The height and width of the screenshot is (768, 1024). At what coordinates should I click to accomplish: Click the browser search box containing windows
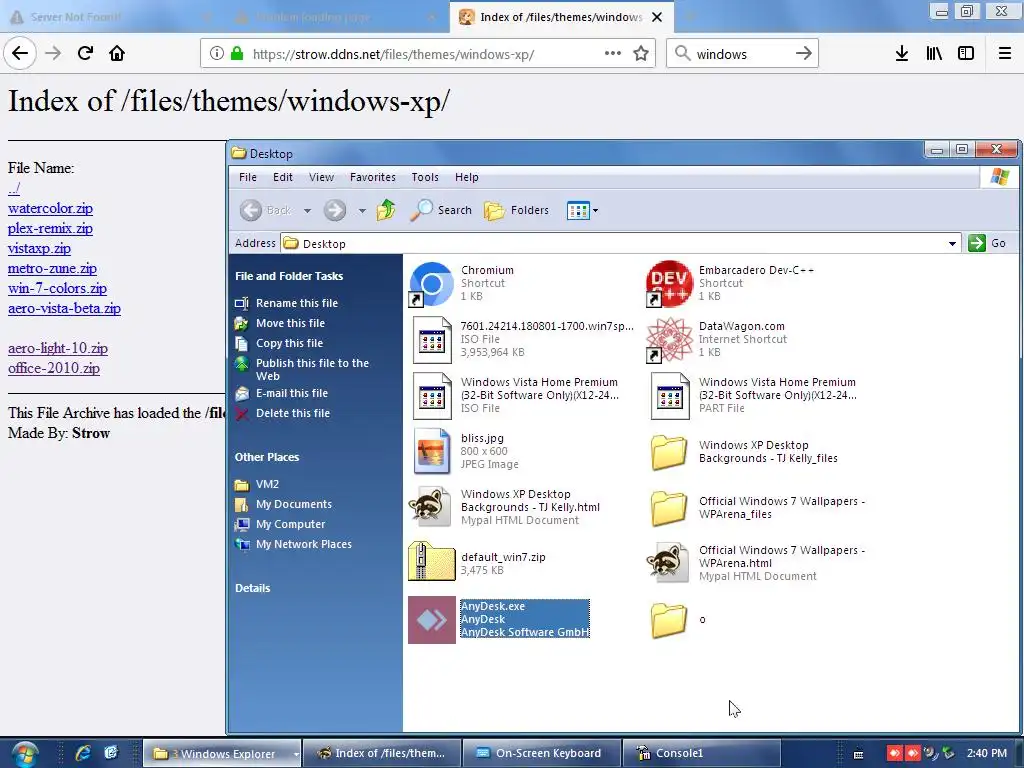tap(741, 54)
